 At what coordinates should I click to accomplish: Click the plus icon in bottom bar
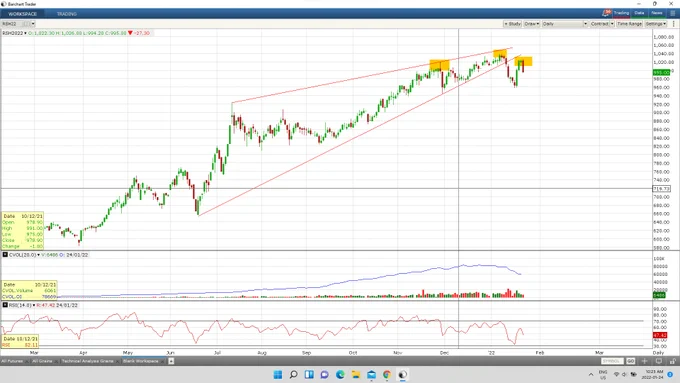(644, 361)
